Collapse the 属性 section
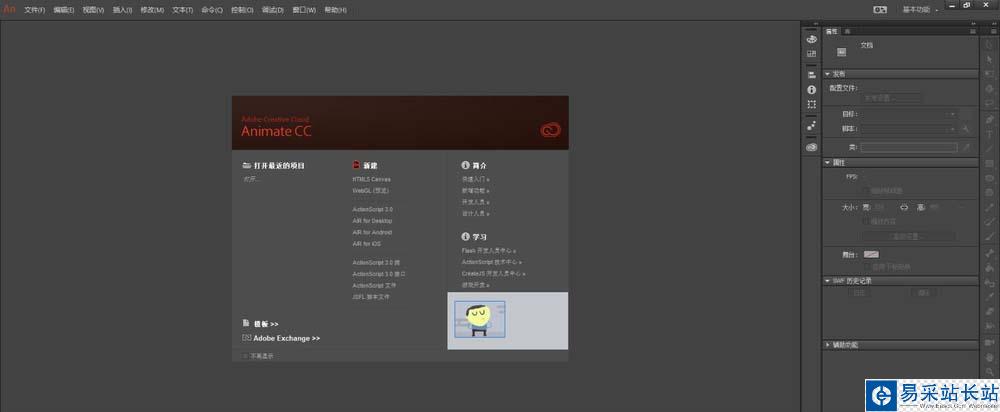This screenshot has width=1000, height=412. tap(827, 163)
